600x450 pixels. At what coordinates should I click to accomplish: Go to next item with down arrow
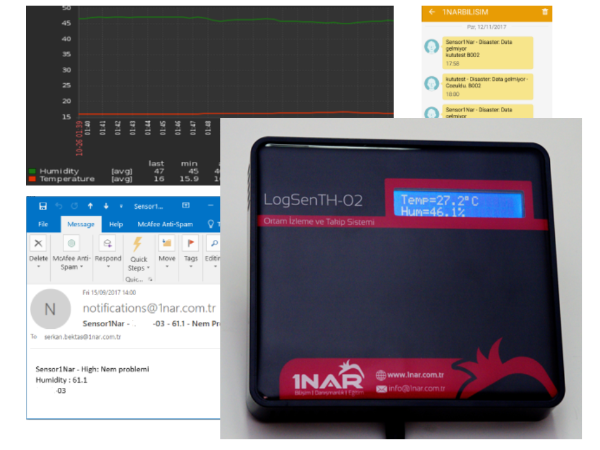(x=106, y=206)
